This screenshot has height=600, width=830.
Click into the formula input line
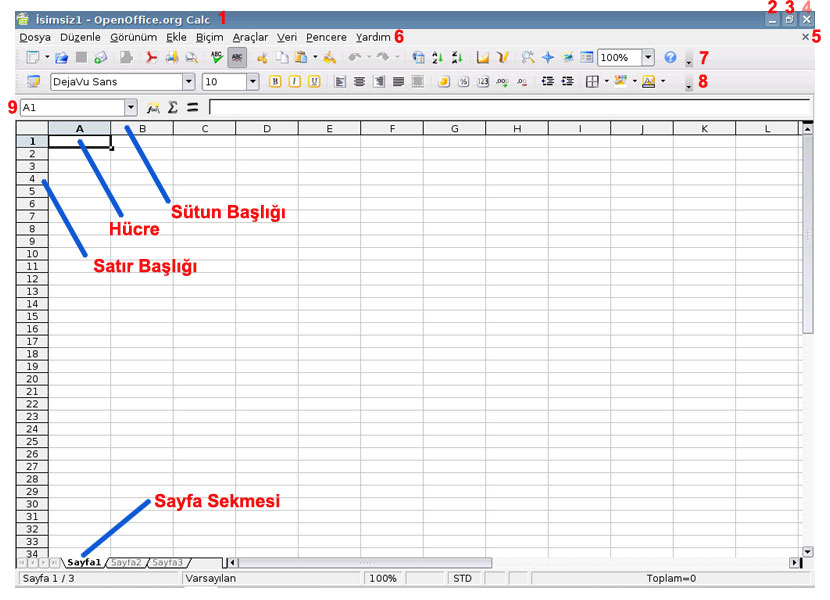coord(510,108)
